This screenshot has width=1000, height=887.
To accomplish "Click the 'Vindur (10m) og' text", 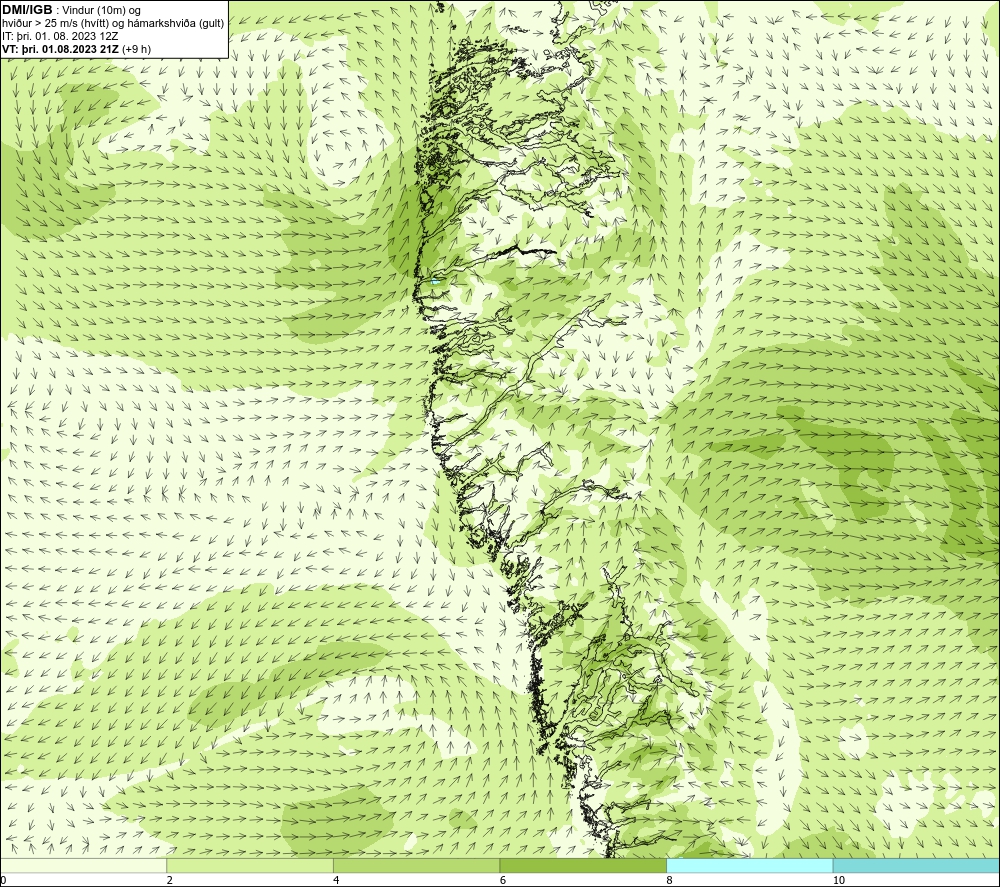I will [x=101, y=11].
